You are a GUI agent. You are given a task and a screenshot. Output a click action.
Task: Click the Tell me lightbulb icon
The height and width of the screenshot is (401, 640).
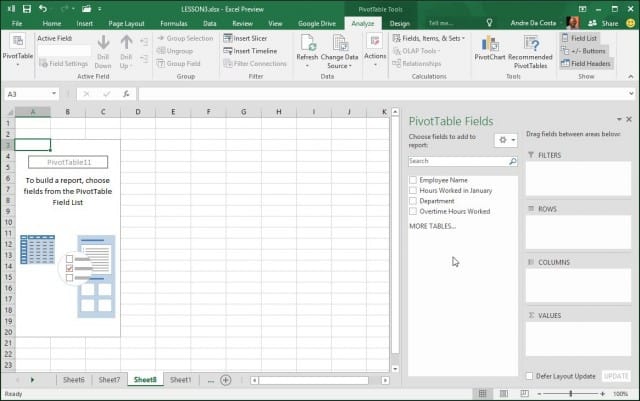click(489, 23)
